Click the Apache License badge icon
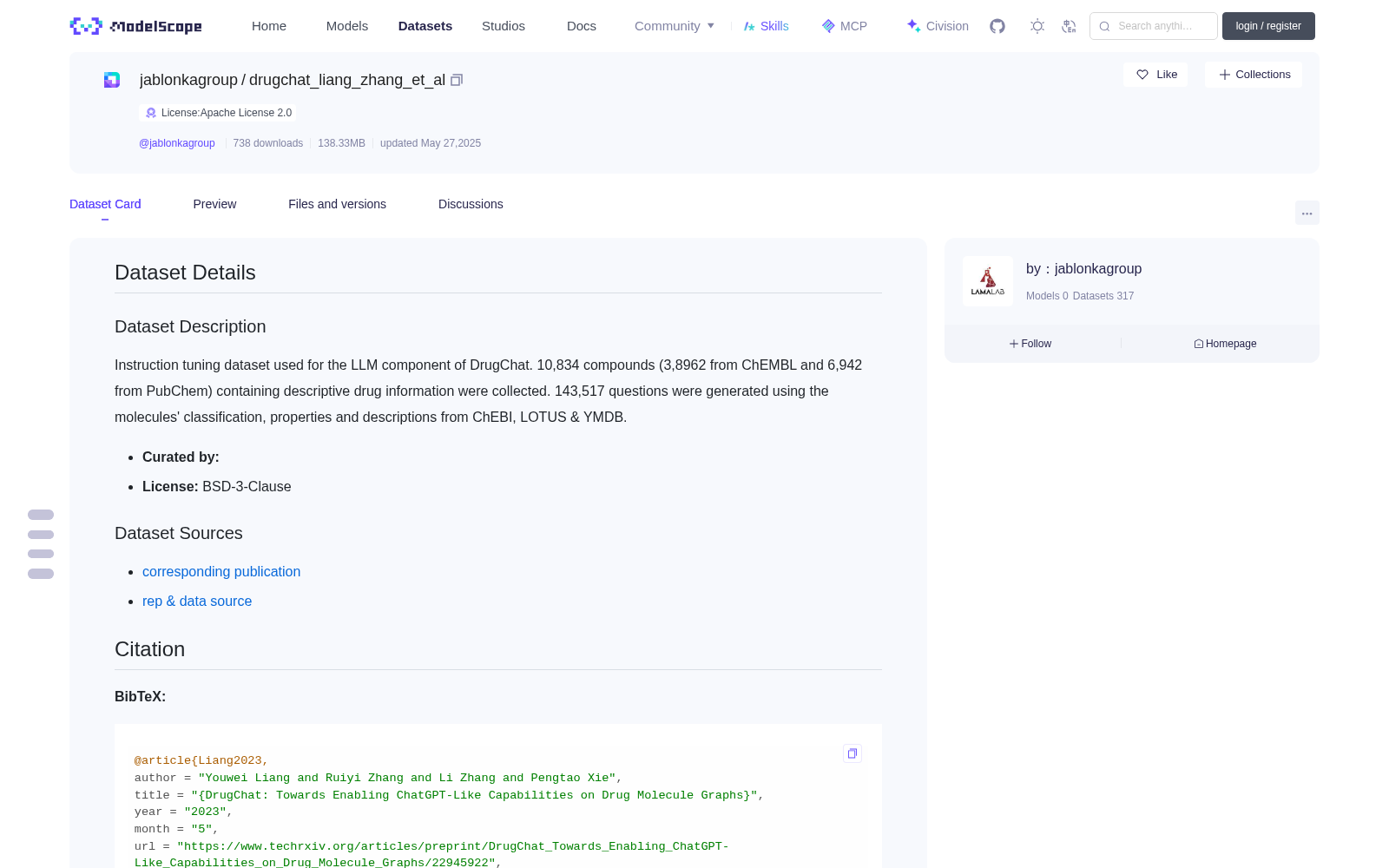The width and height of the screenshot is (1389, 868). click(151, 113)
